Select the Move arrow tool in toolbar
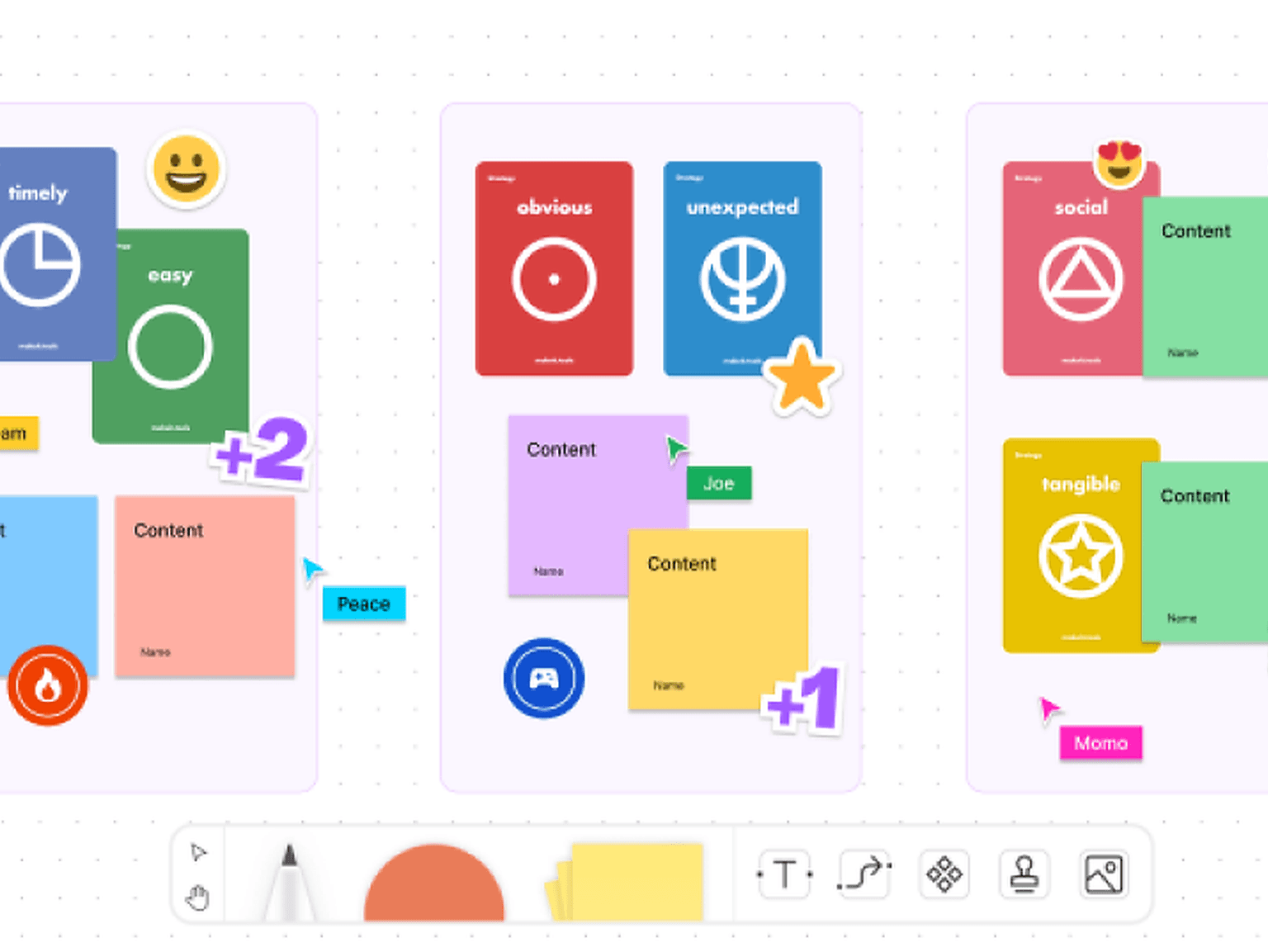1268x952 pixels. click(198, 852)
